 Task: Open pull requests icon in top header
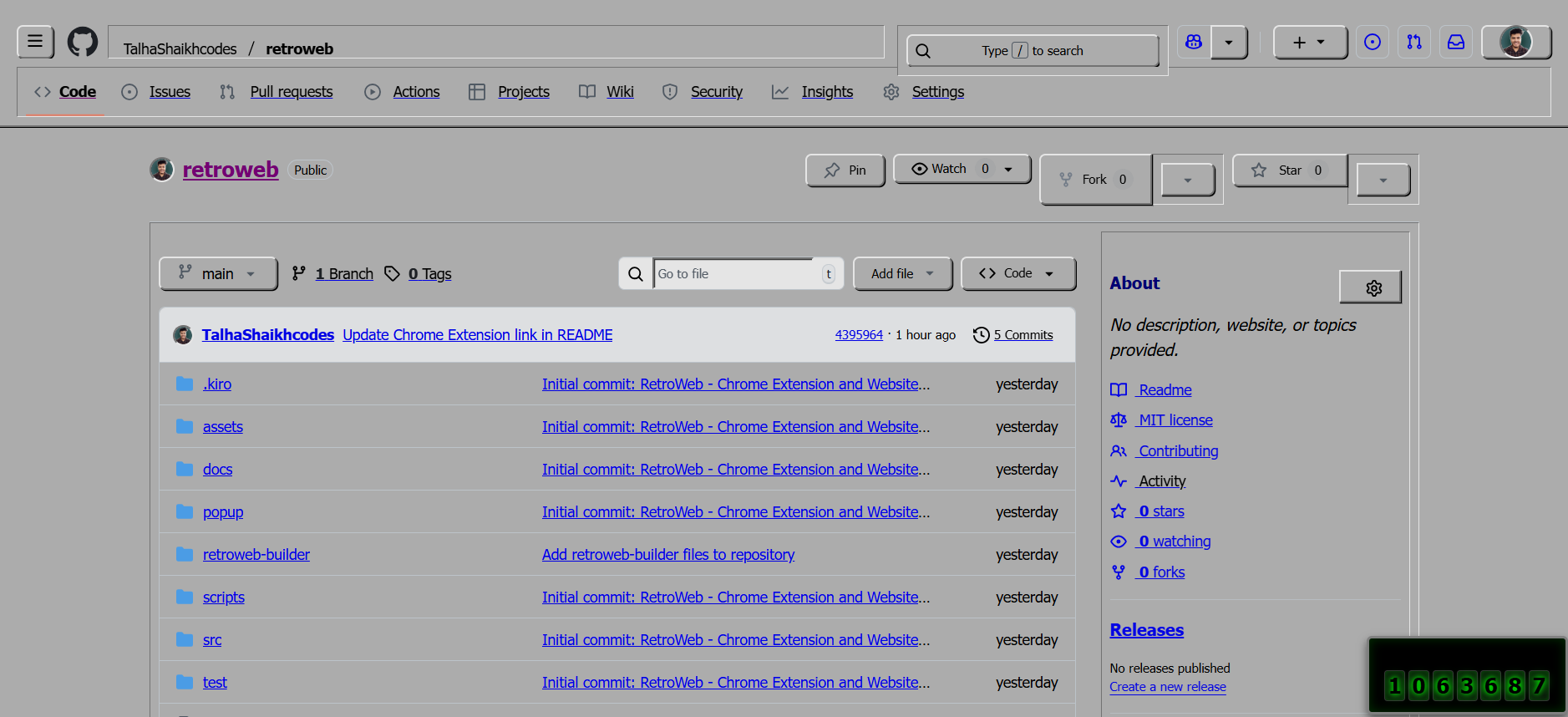pos(1413,42)
